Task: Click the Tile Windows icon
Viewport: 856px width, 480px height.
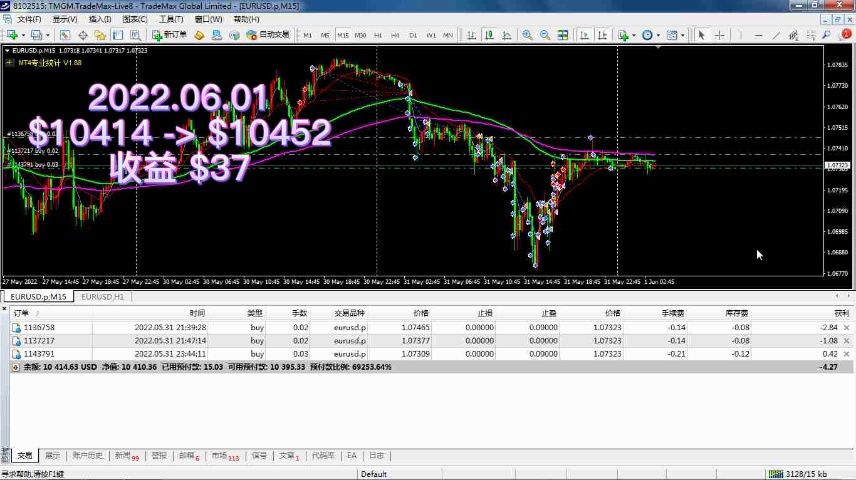Action: [x=562, y=35]
